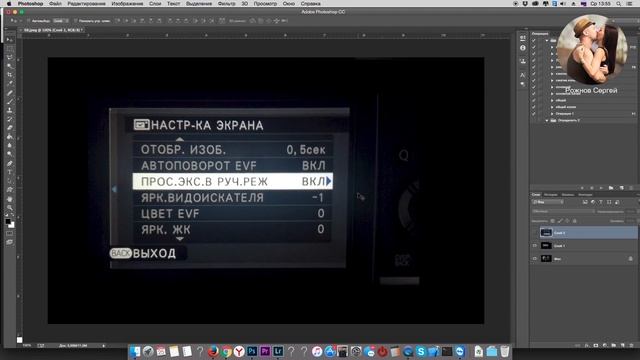Expand the Операция 1 action

pyautogui.click(x=552, y=113)
